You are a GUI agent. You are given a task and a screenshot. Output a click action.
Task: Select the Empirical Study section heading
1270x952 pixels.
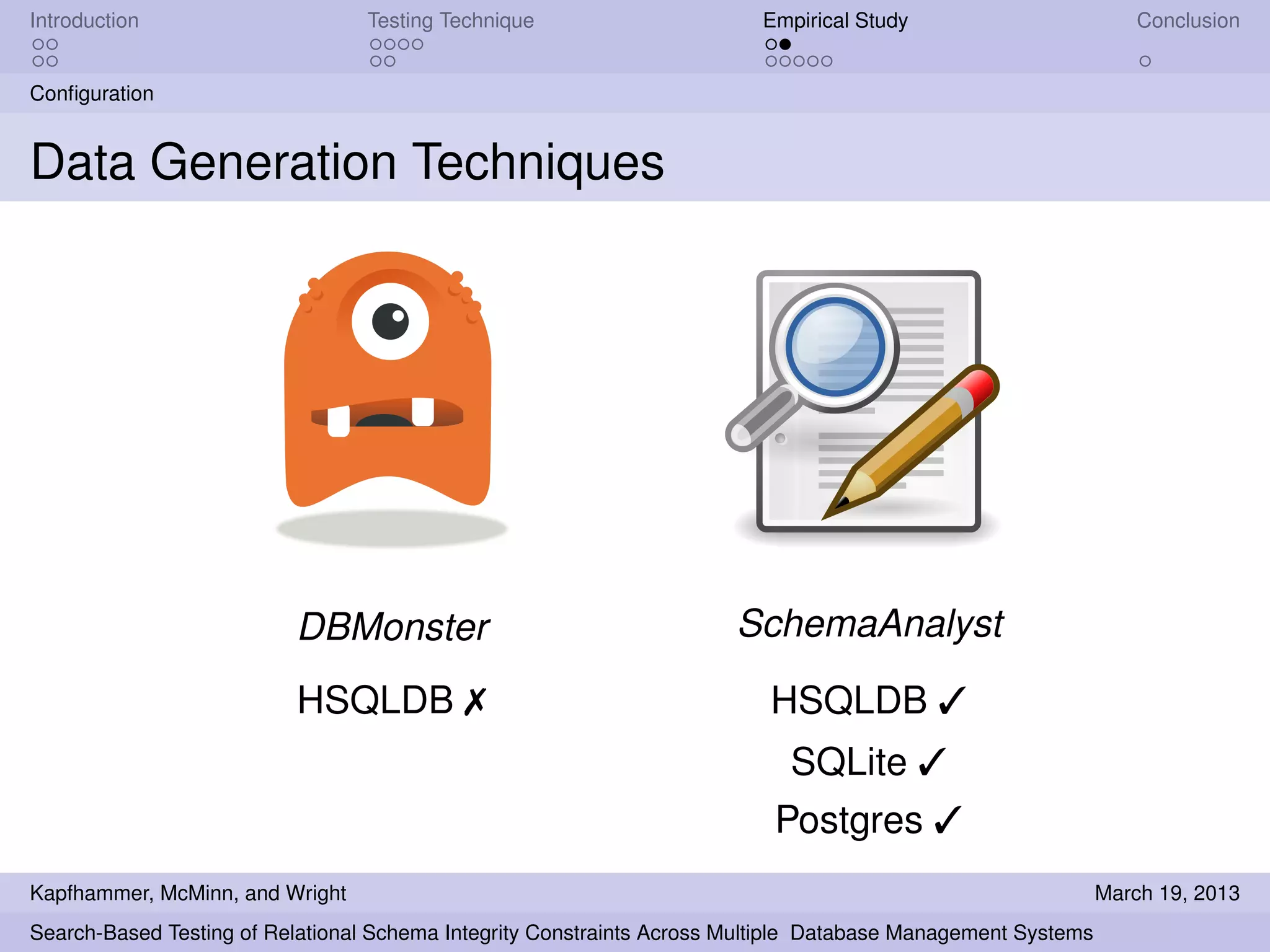click(835, 20)
